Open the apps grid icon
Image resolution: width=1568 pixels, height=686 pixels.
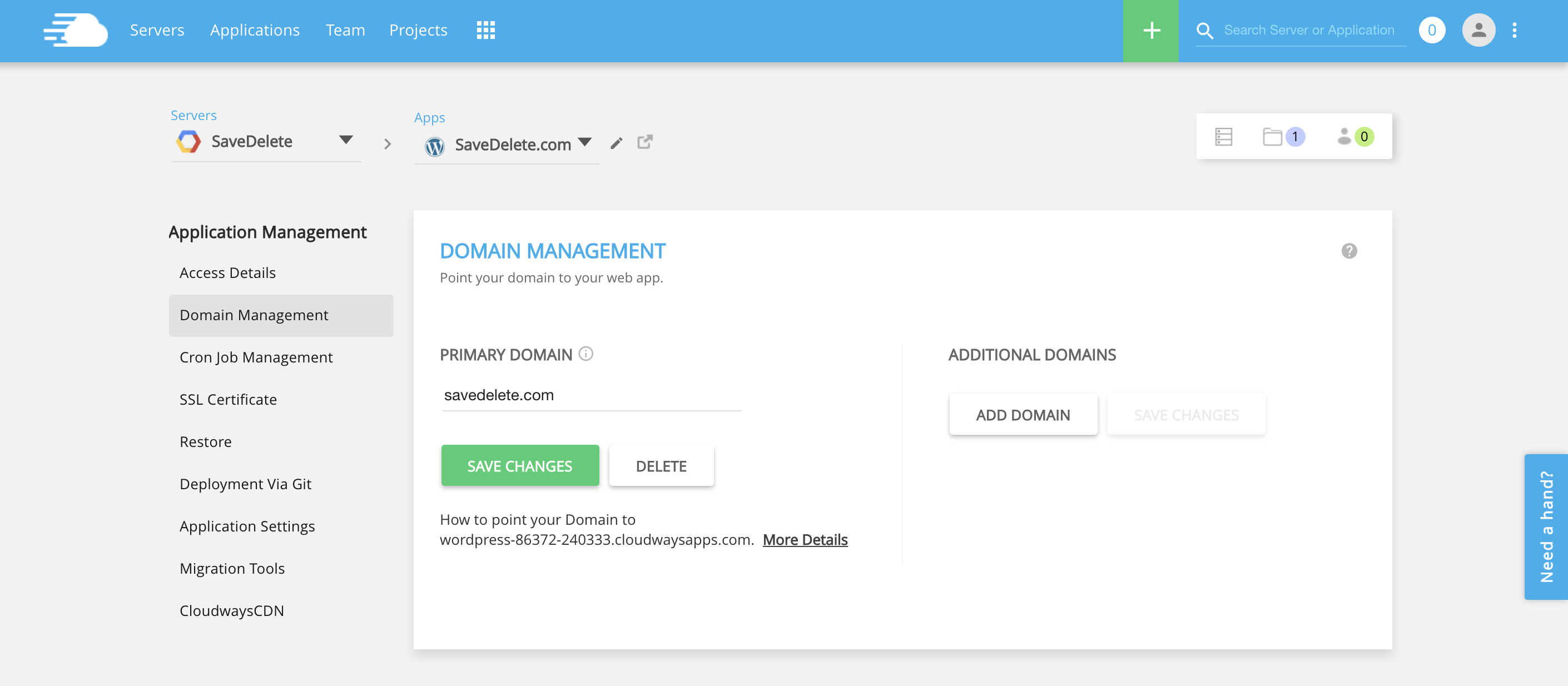485,30
